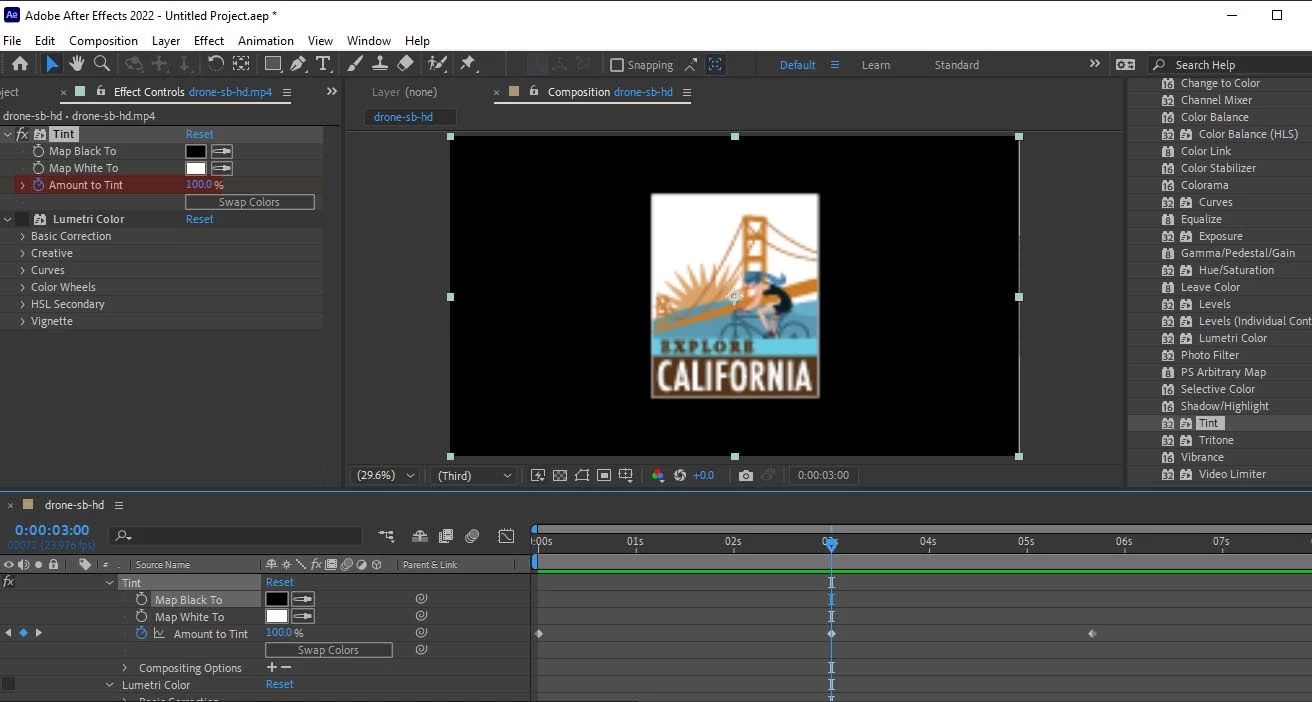Open the Composition menu
1312x702 pixels.
click(x=103, y=41)
